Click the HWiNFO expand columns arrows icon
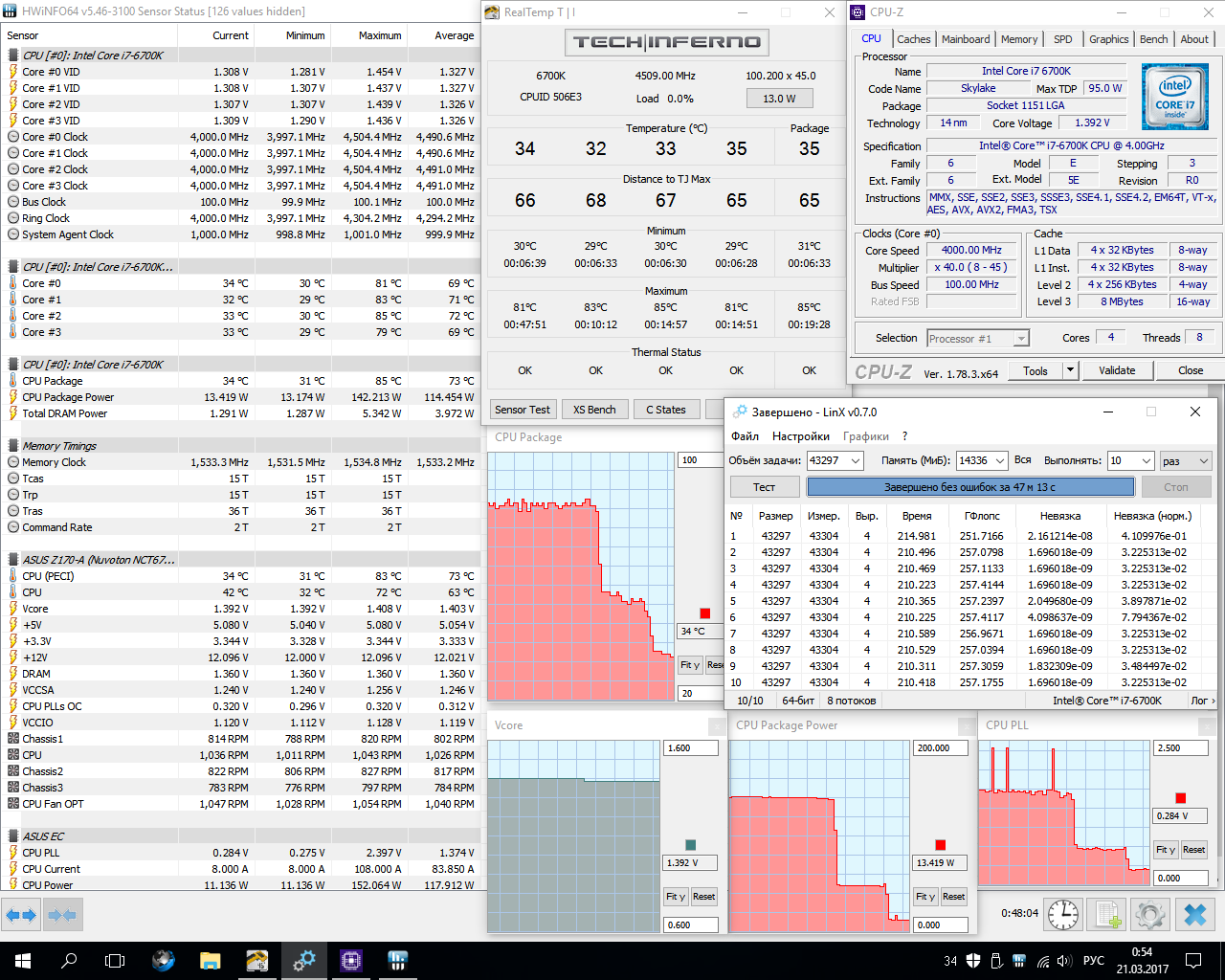Screen dimensions: 1225x980 point(21,915)
